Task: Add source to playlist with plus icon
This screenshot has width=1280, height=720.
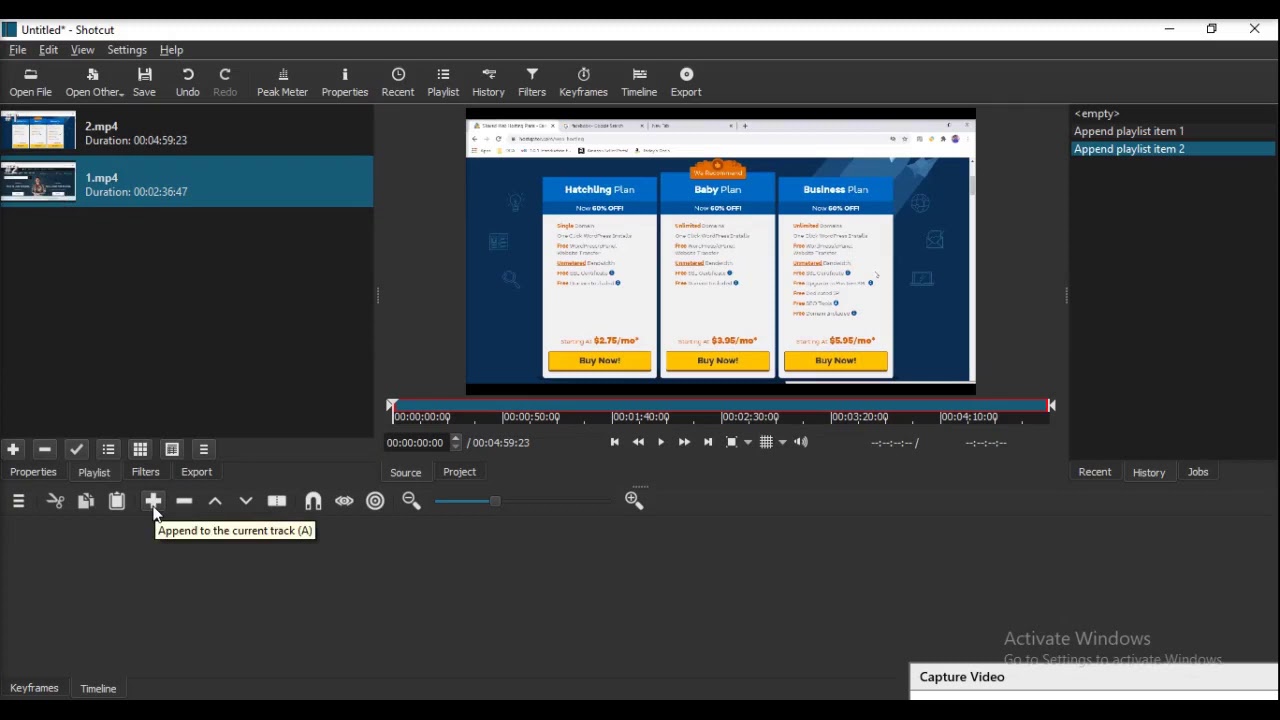Action: [x=13, y=452]
